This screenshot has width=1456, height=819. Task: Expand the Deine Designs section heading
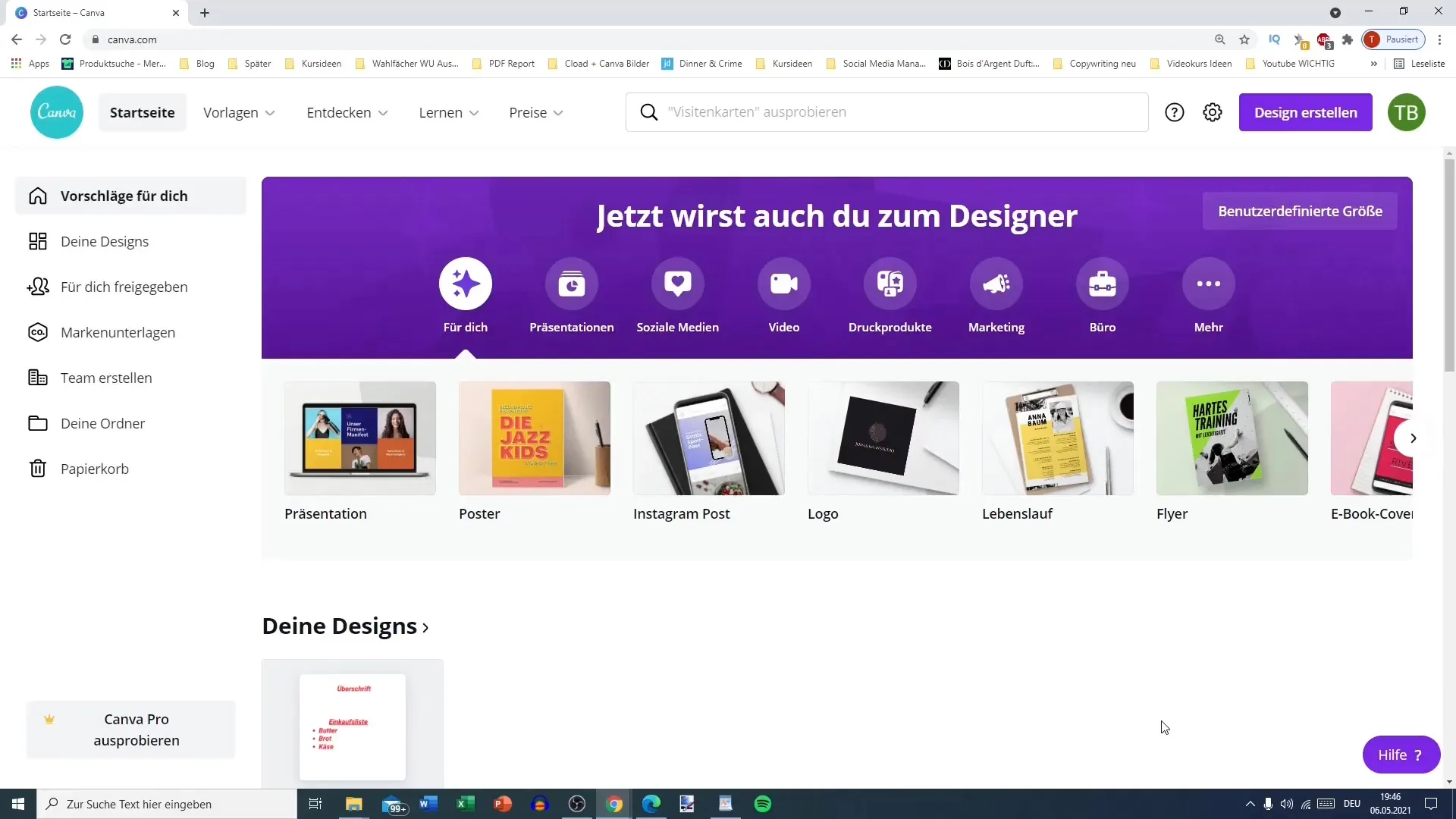[x=346, y=626]
